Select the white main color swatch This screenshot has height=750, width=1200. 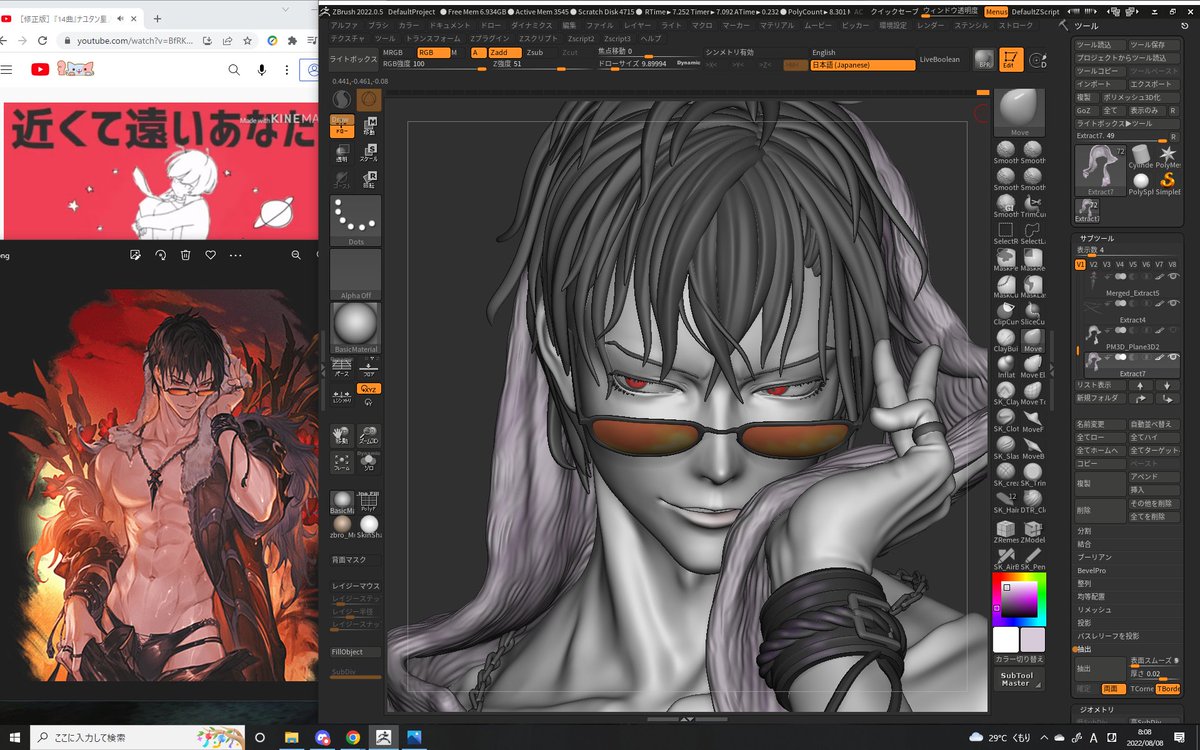click(1005, 640)
